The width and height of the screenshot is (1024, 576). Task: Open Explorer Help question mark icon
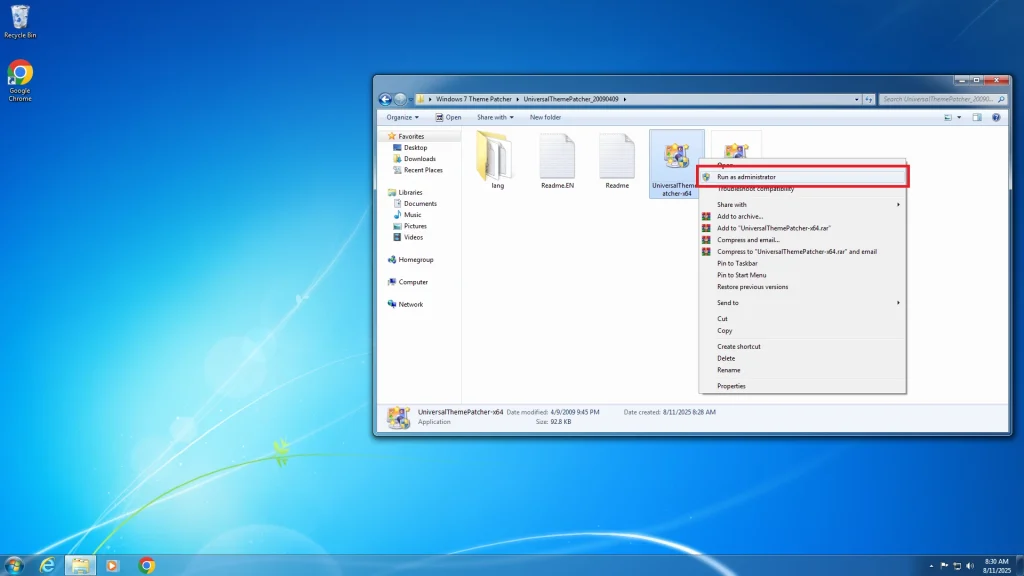pos(996,118)
